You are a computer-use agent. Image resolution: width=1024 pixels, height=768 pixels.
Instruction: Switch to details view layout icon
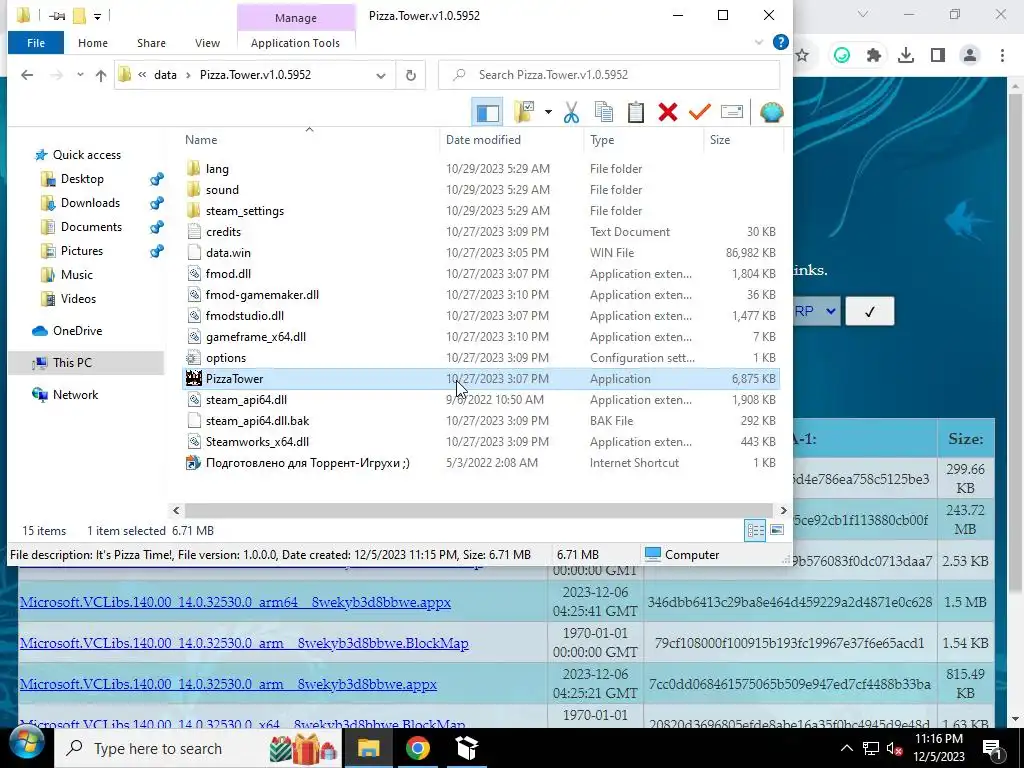(756, 530)
